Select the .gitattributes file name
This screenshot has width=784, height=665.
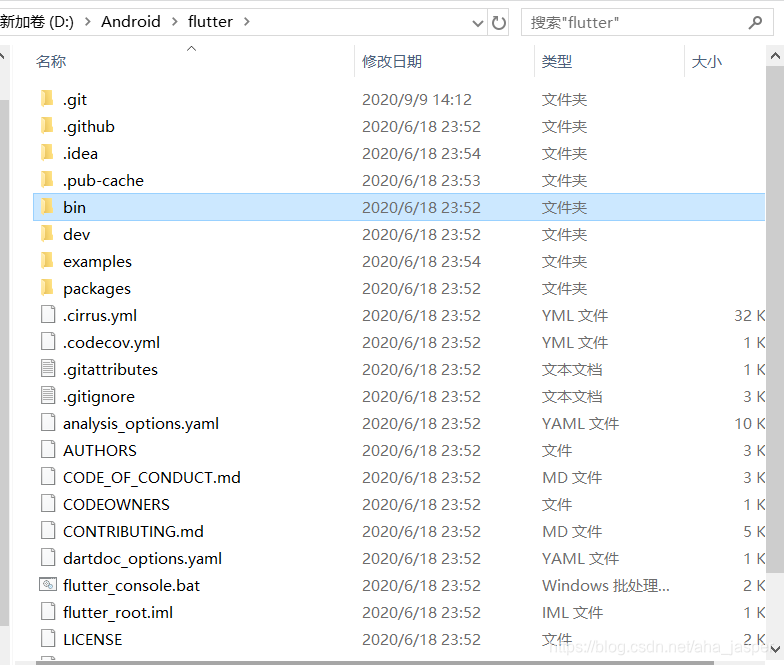(110, 370)
